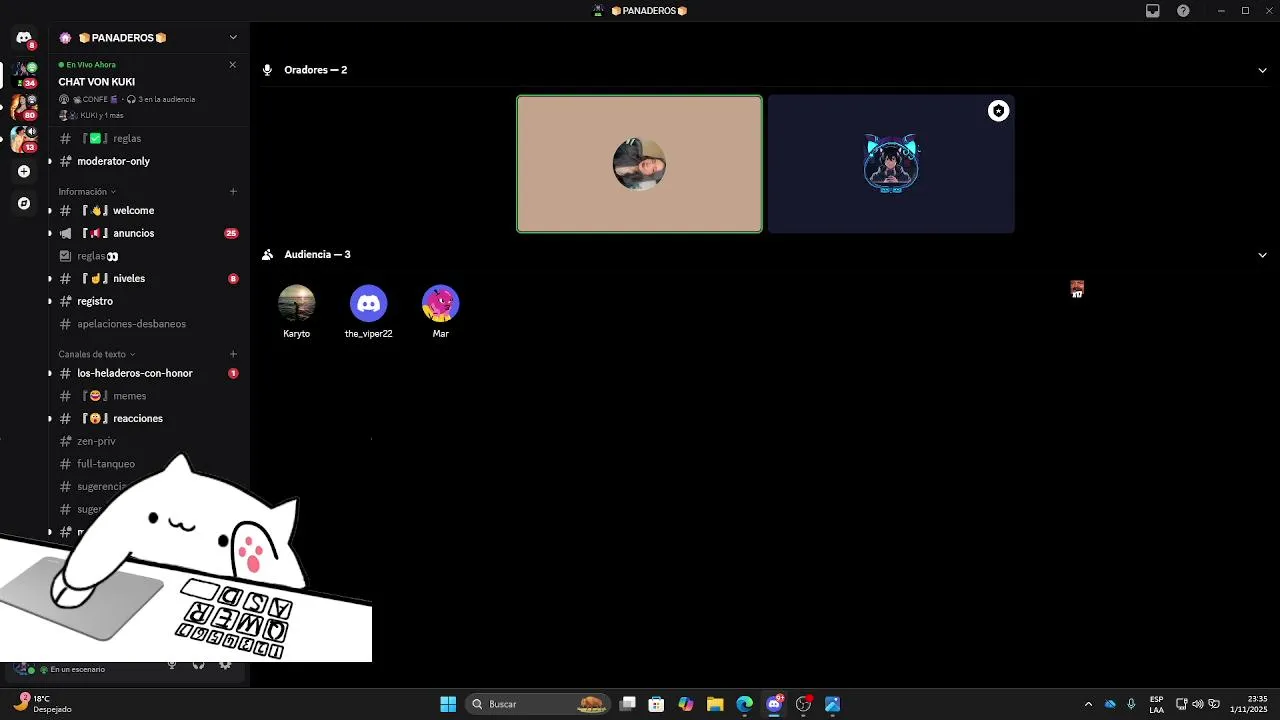Open the welcome channel
The image size is (1280, 720).
coord(148,210)
